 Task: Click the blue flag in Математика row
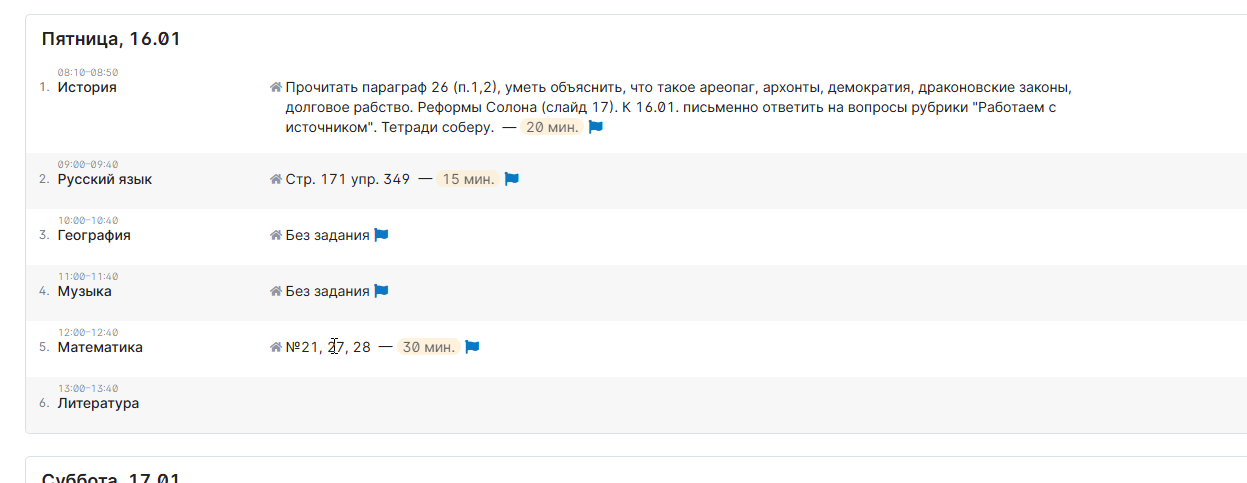pyautogui.click(x=473, y=347)
